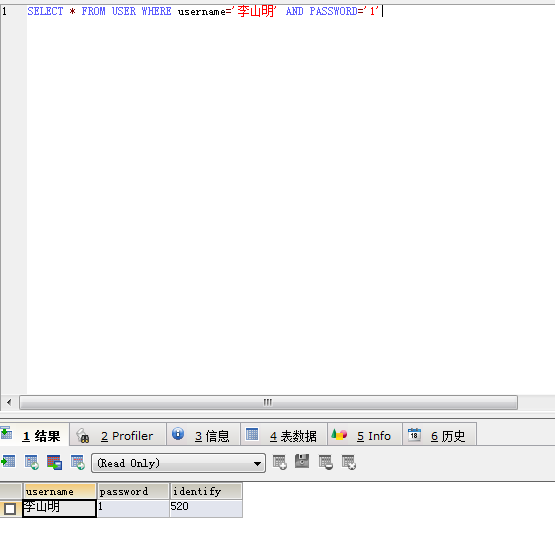The width and height of the screenshot is (555, 533).
Task: Click the horizontal scrollbar thumb in the editor
Action: tap(268, 402)
